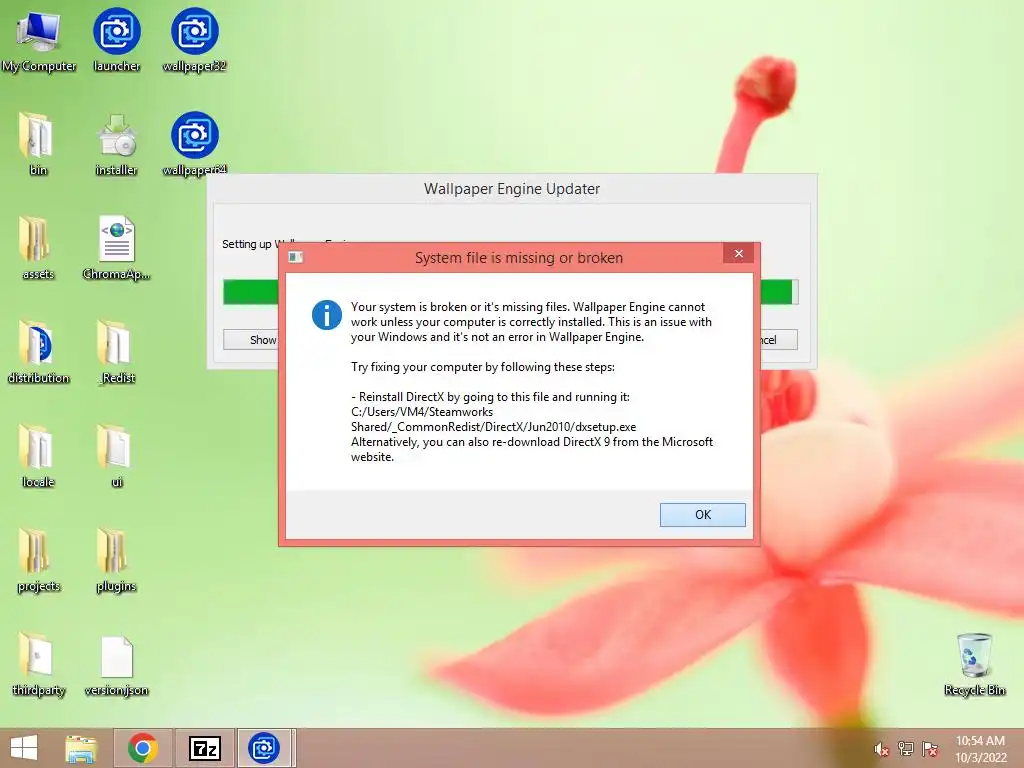1024x768 pixels.
Task: Select the distribution folder icon
Action: (x=38, y=351)
